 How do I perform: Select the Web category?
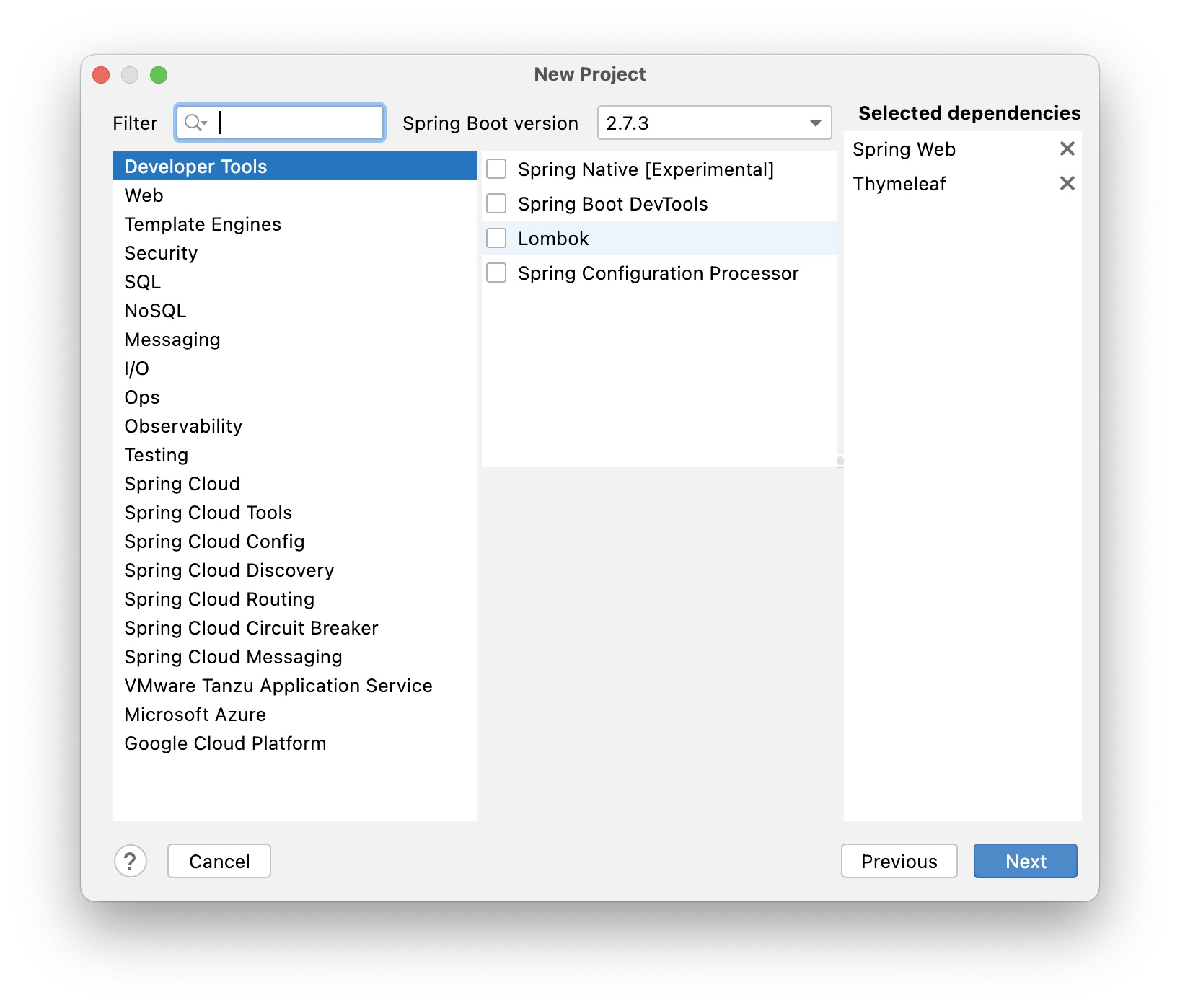click(x=144, y=195)
